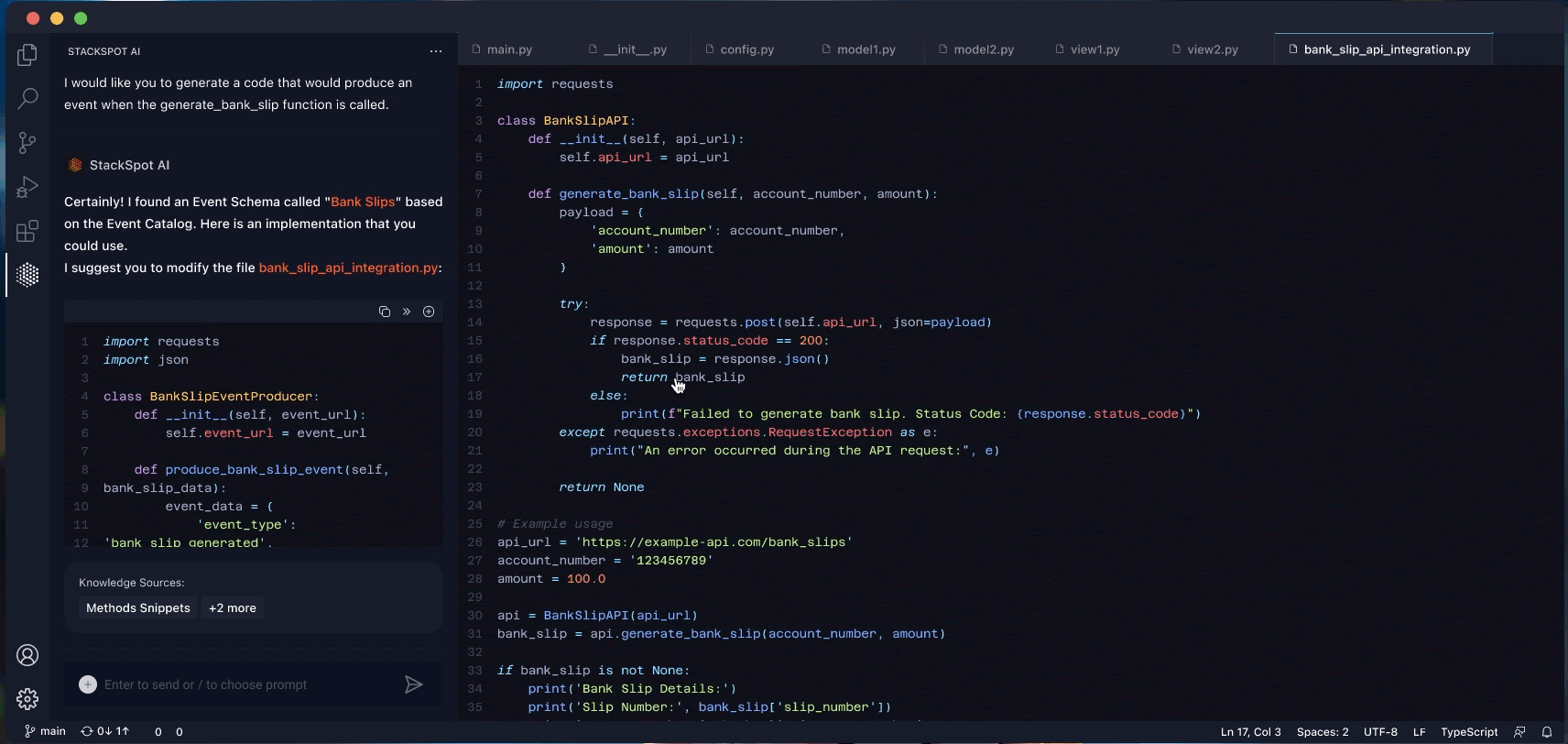Click the Methods Snippets knowledge source
Screen dimensions: 1568x744
pyautogui.click(x=138, y=607)
